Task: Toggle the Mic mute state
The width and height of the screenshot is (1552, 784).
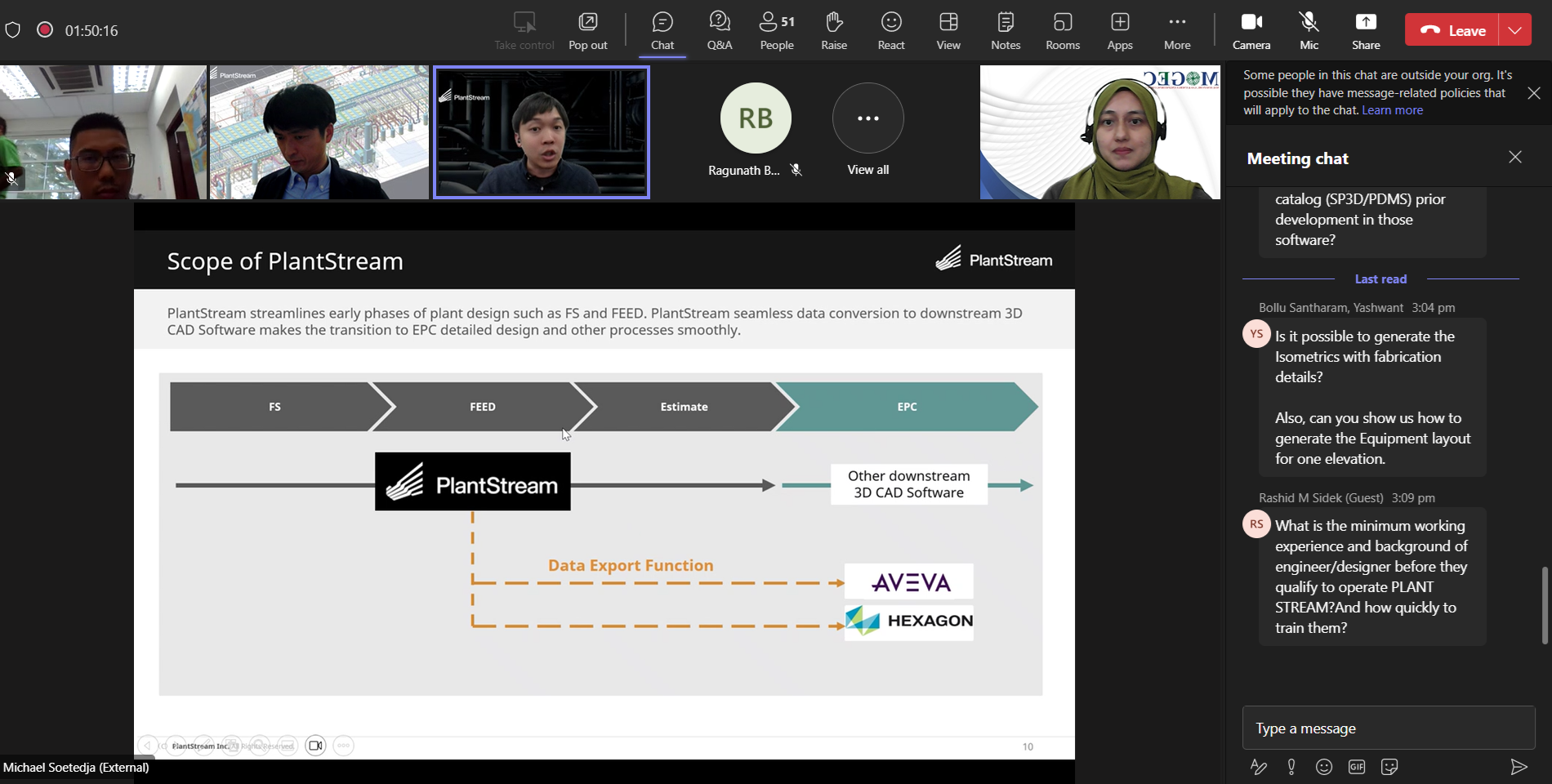Action: point(1309,30)
